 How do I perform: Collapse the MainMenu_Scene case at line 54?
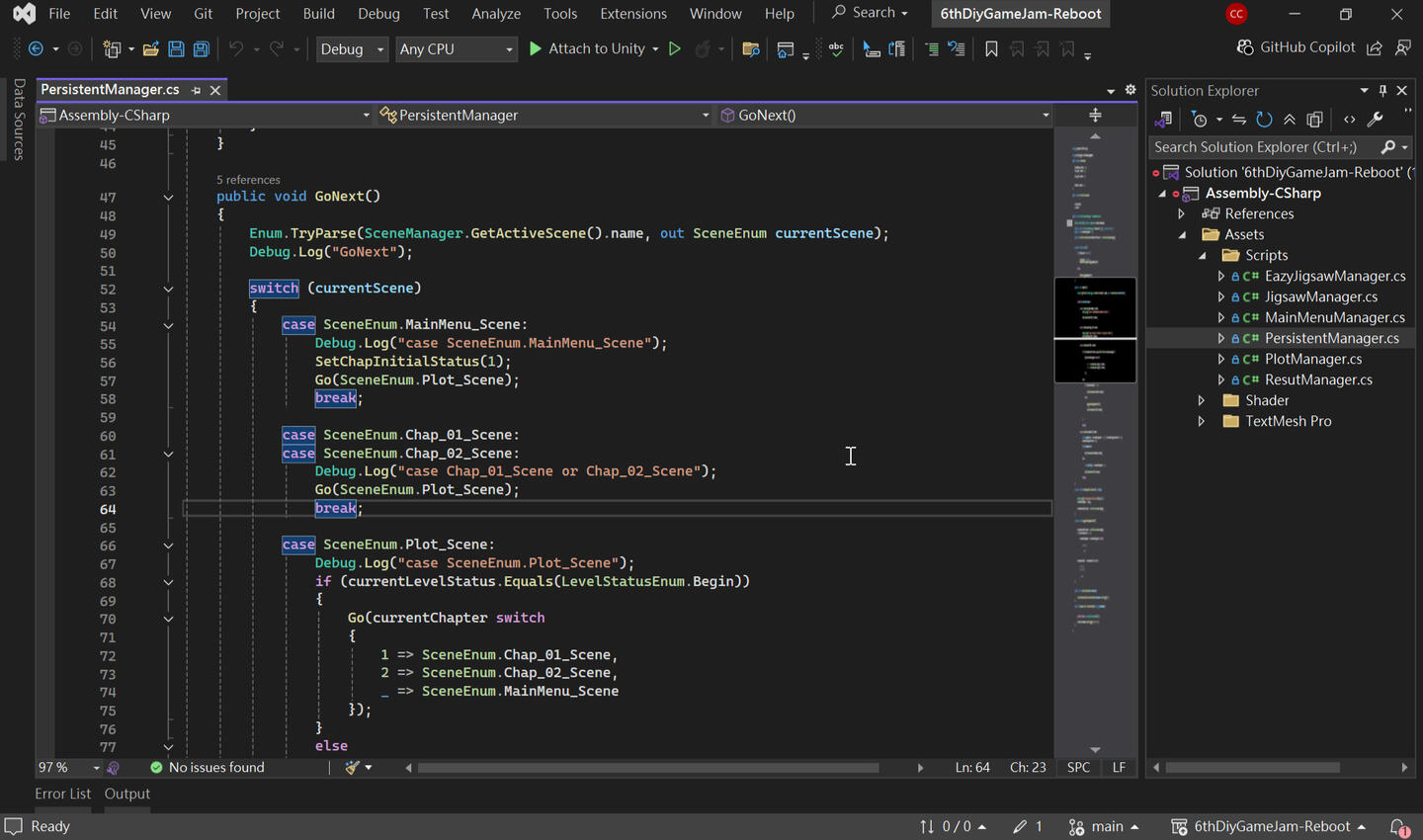click(168, 326)
